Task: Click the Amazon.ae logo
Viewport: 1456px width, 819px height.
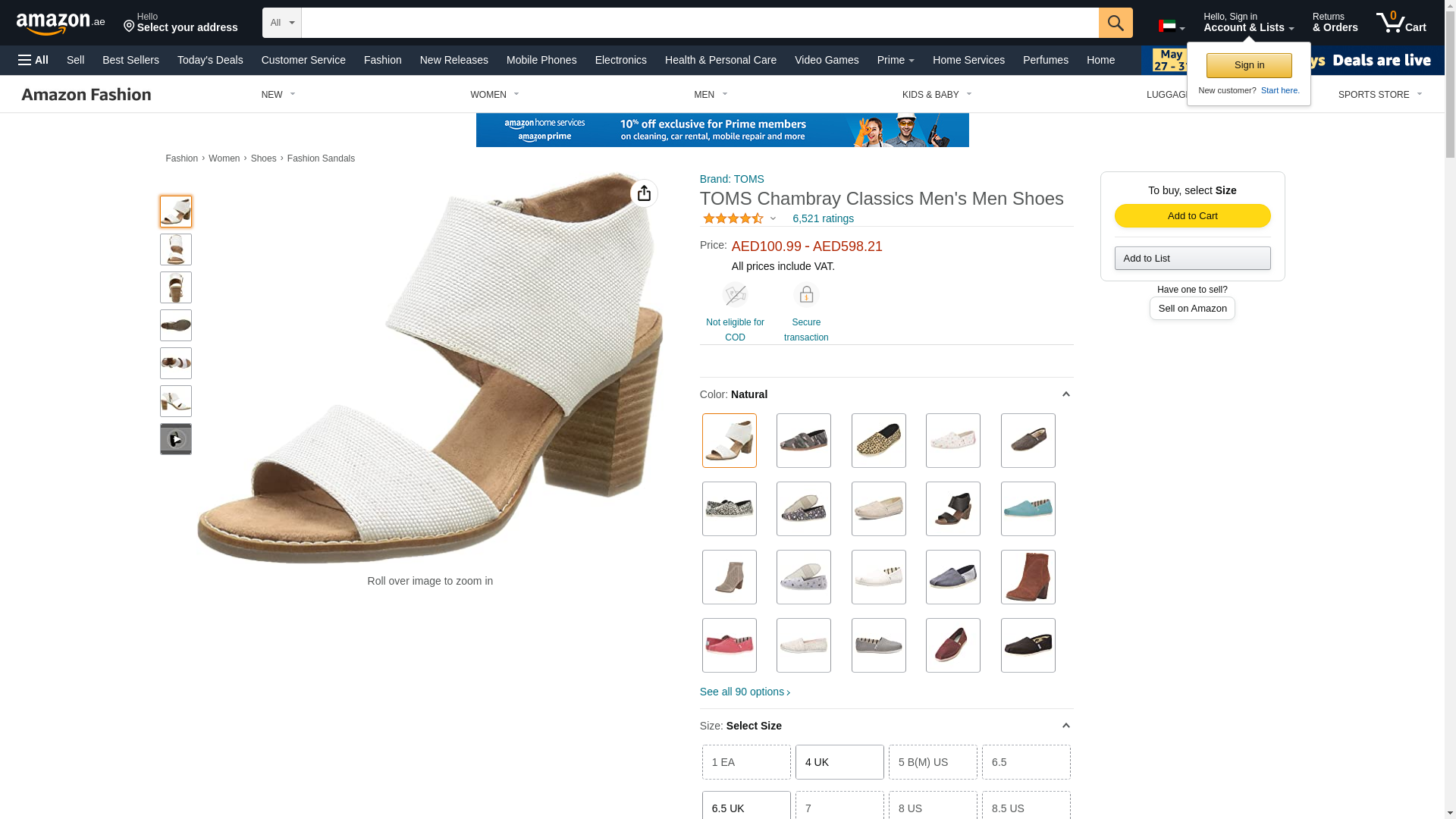Action: (x=61, y=24)
